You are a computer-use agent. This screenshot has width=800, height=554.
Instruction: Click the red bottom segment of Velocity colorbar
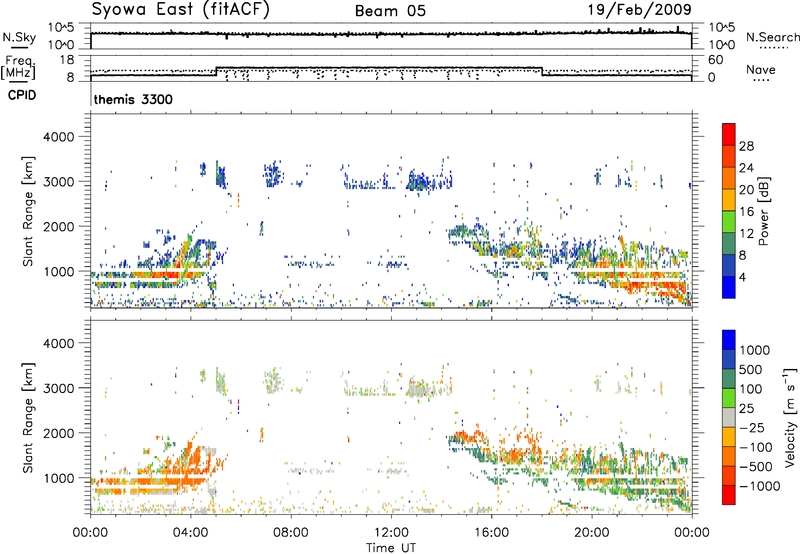pos(729,495)
